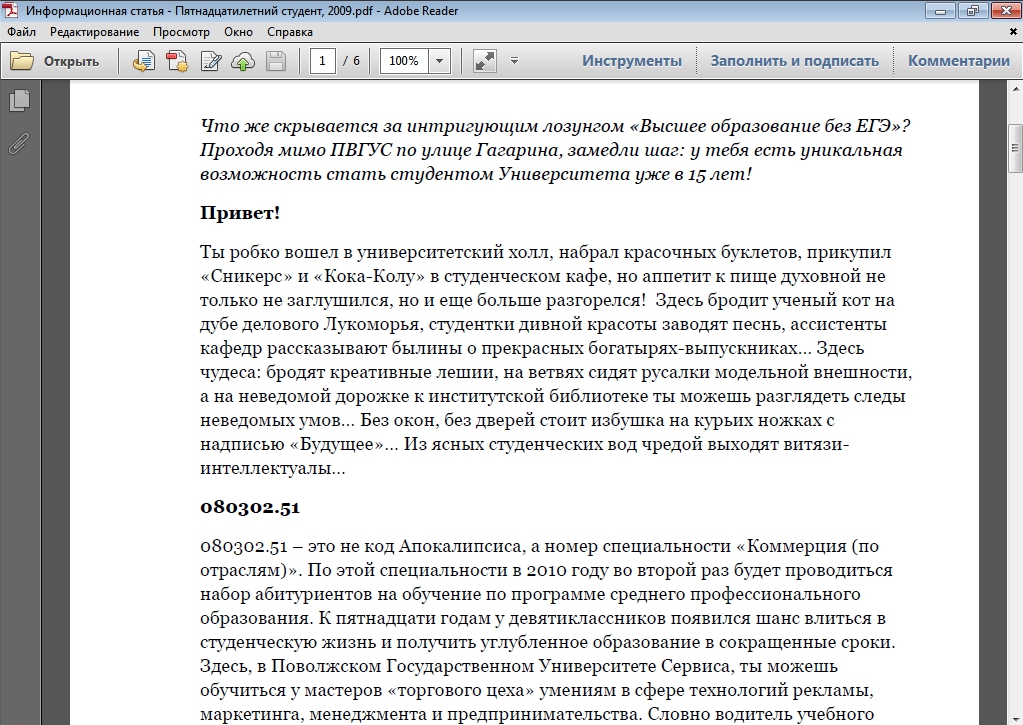The height and width of the screenshot is (725, 1023).
Task: Click the scrollbar up arrow
Action: tap(1015, 89)
